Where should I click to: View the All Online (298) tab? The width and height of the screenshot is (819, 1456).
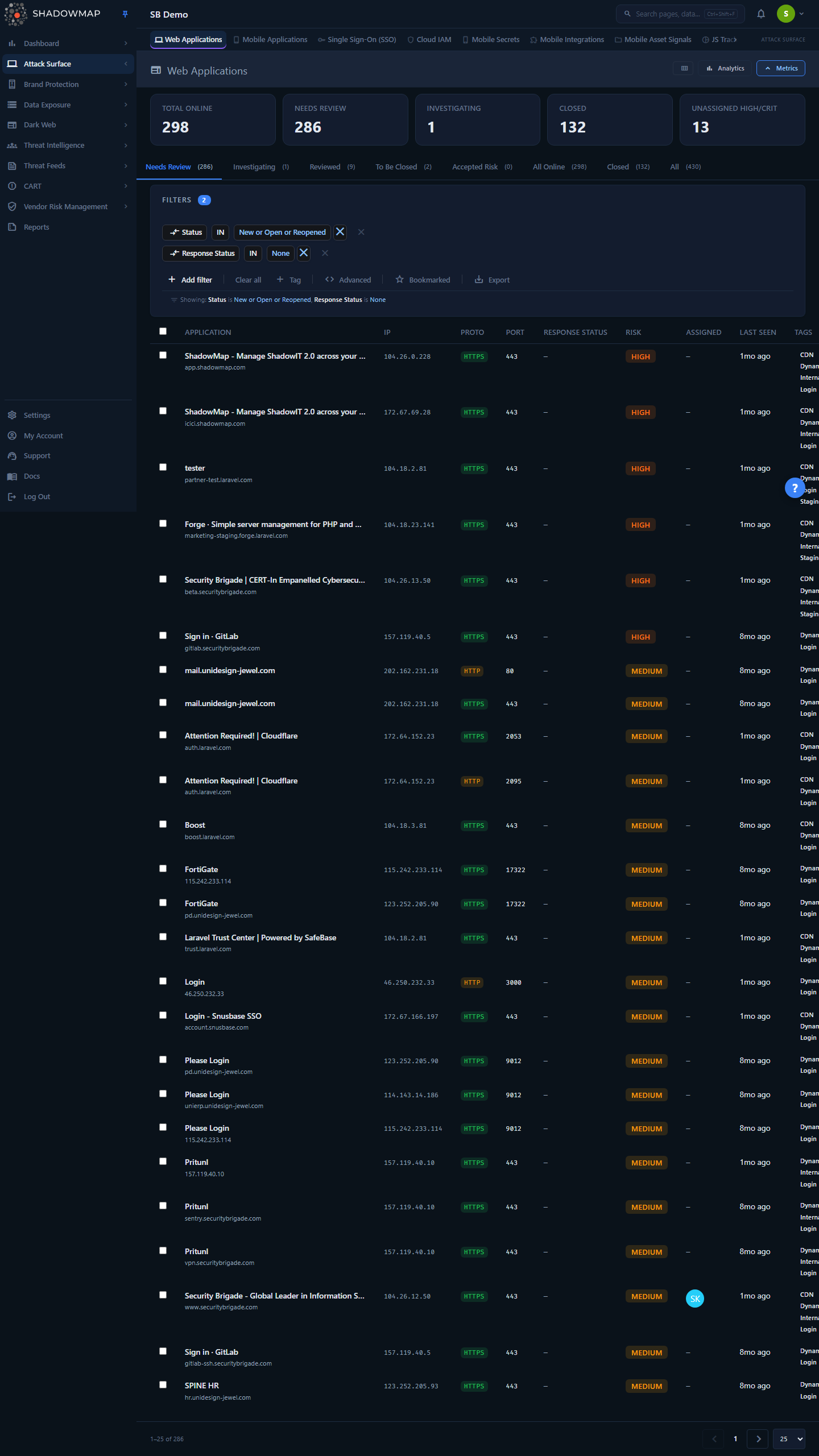pos(560,167)
